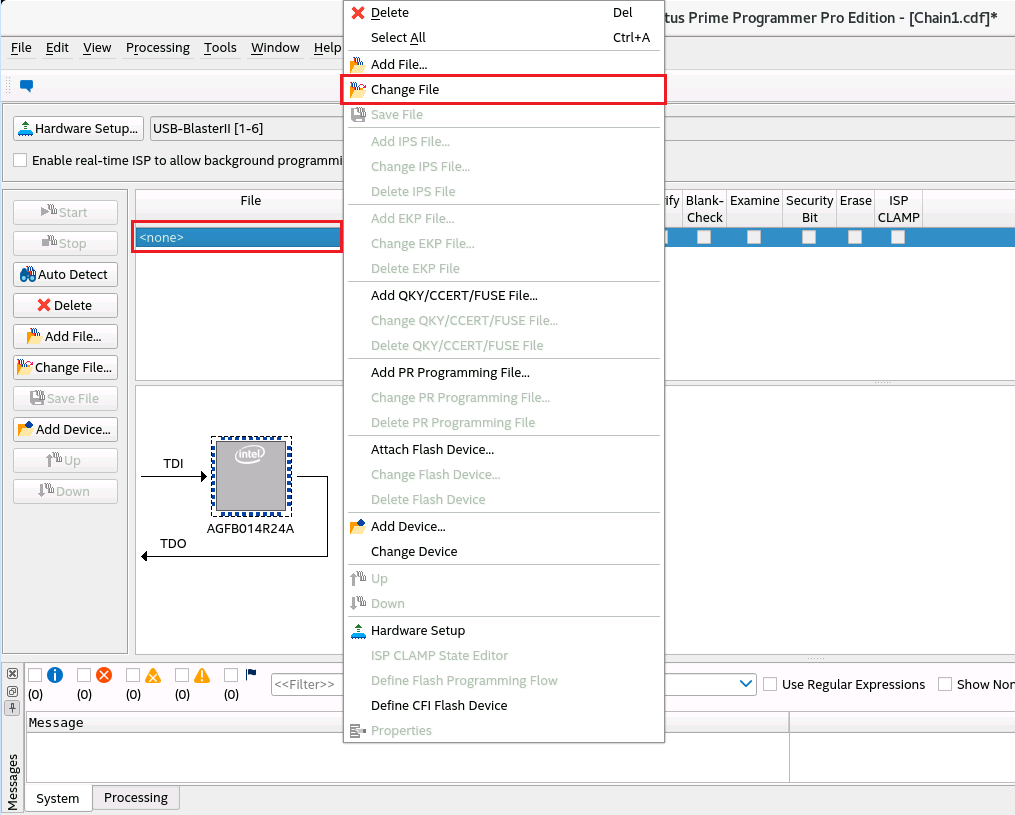This screenshot has width=1015, height=815.
Task: Click the Error message filter icon
Action: click(104, 675)
